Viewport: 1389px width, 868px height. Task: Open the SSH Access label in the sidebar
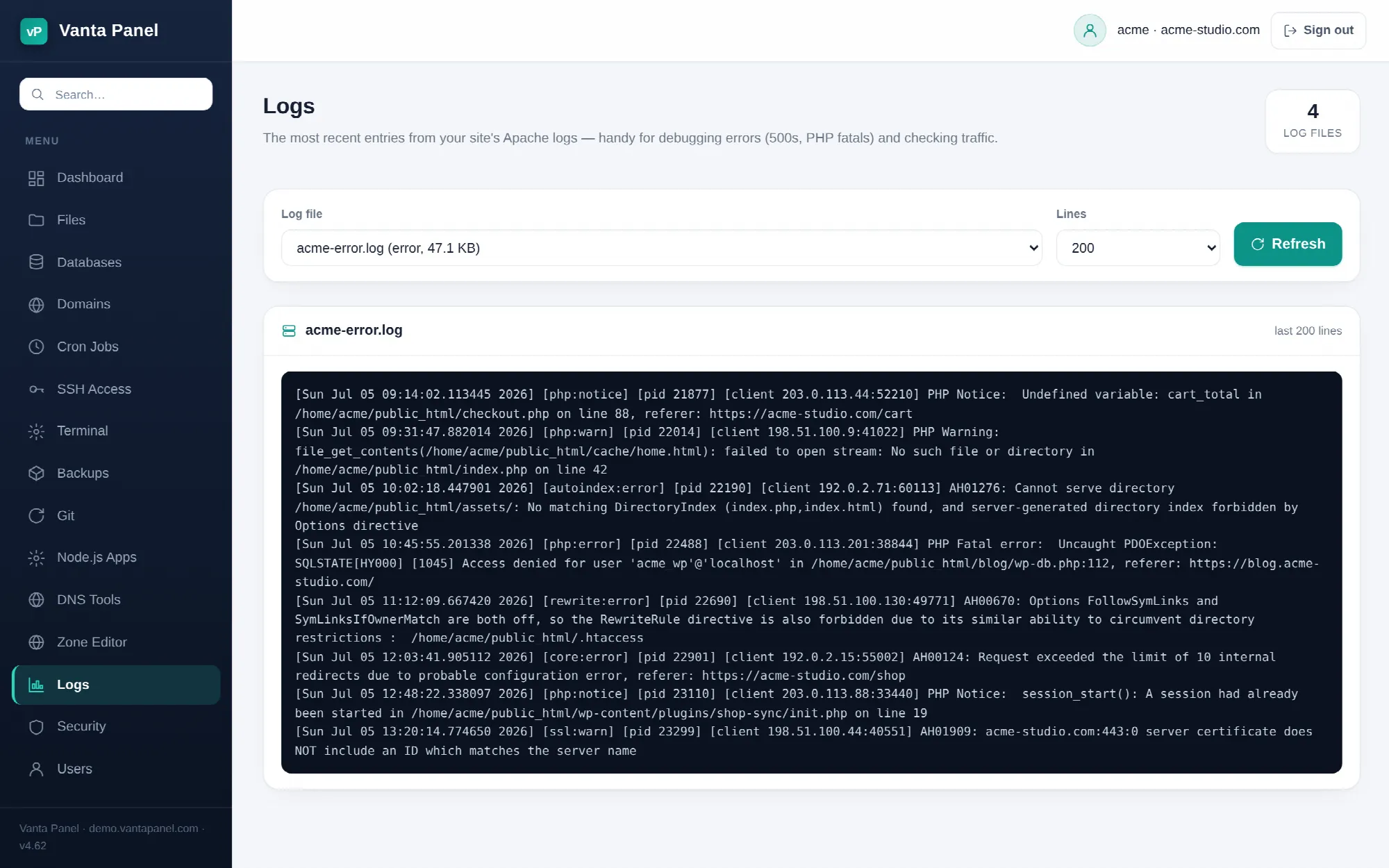point(94,389)
